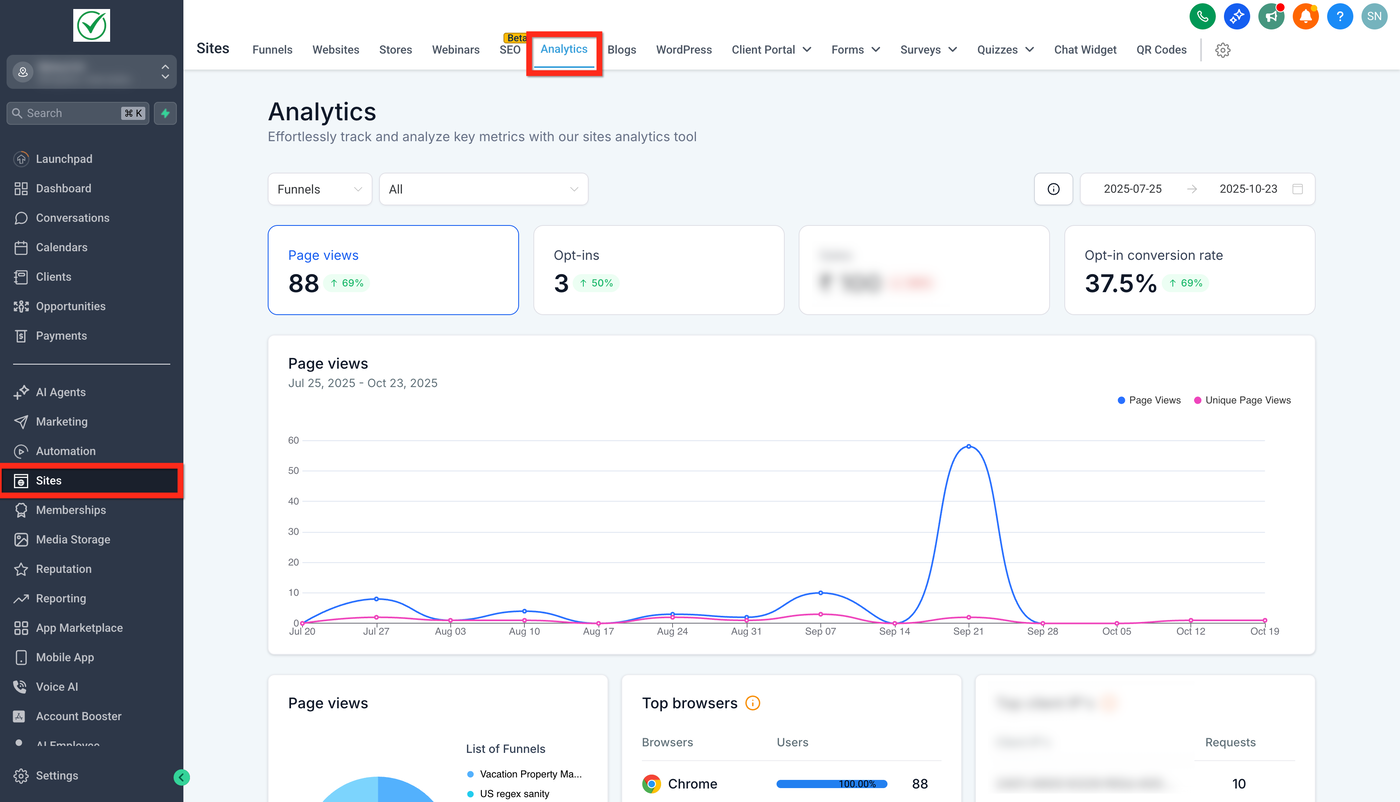Collapse sidebar using the green arrow button
The image size is (1400, 802).
coord(181,777)
